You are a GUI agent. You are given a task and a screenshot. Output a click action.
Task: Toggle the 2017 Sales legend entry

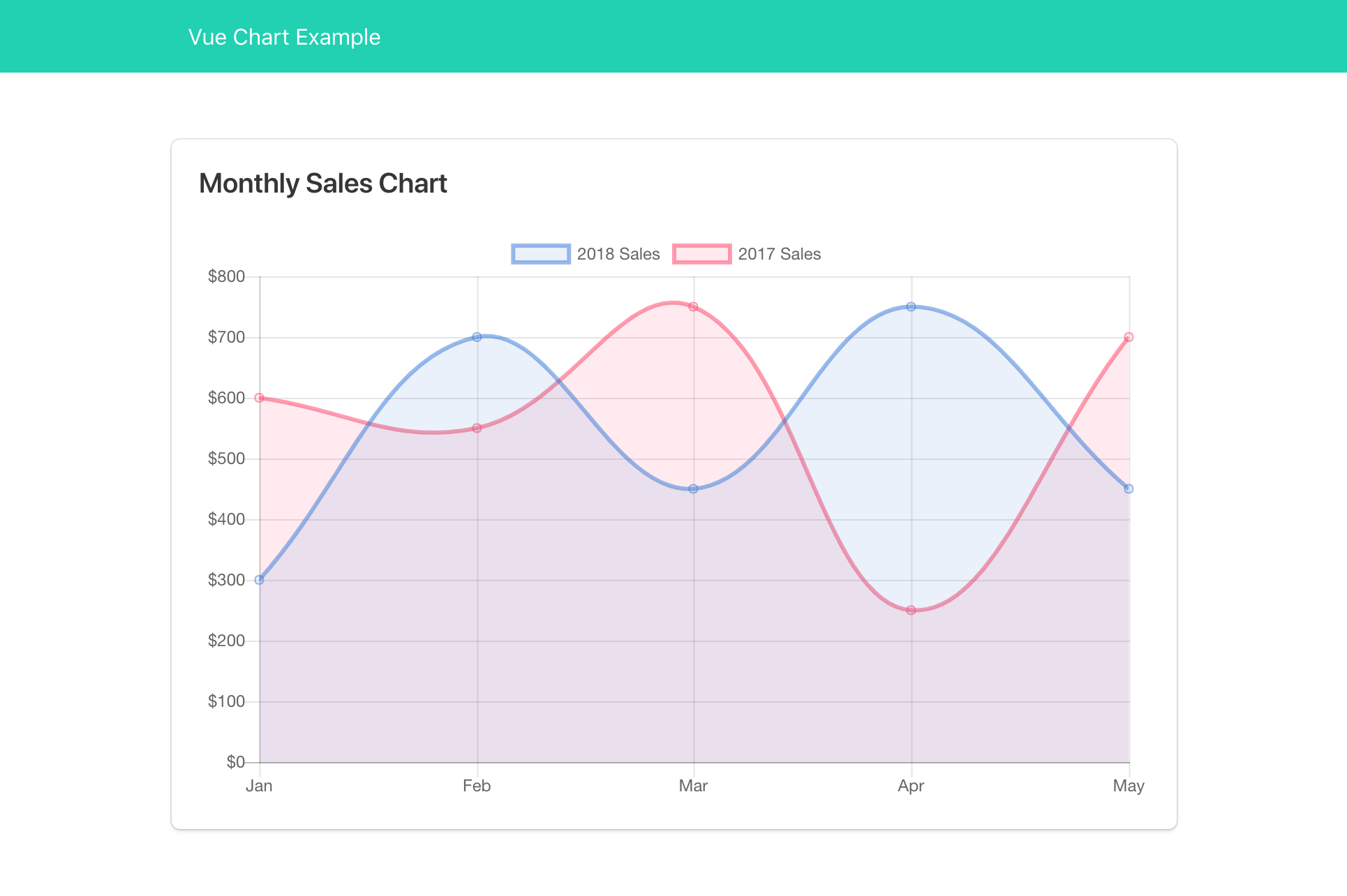(780, 254)
